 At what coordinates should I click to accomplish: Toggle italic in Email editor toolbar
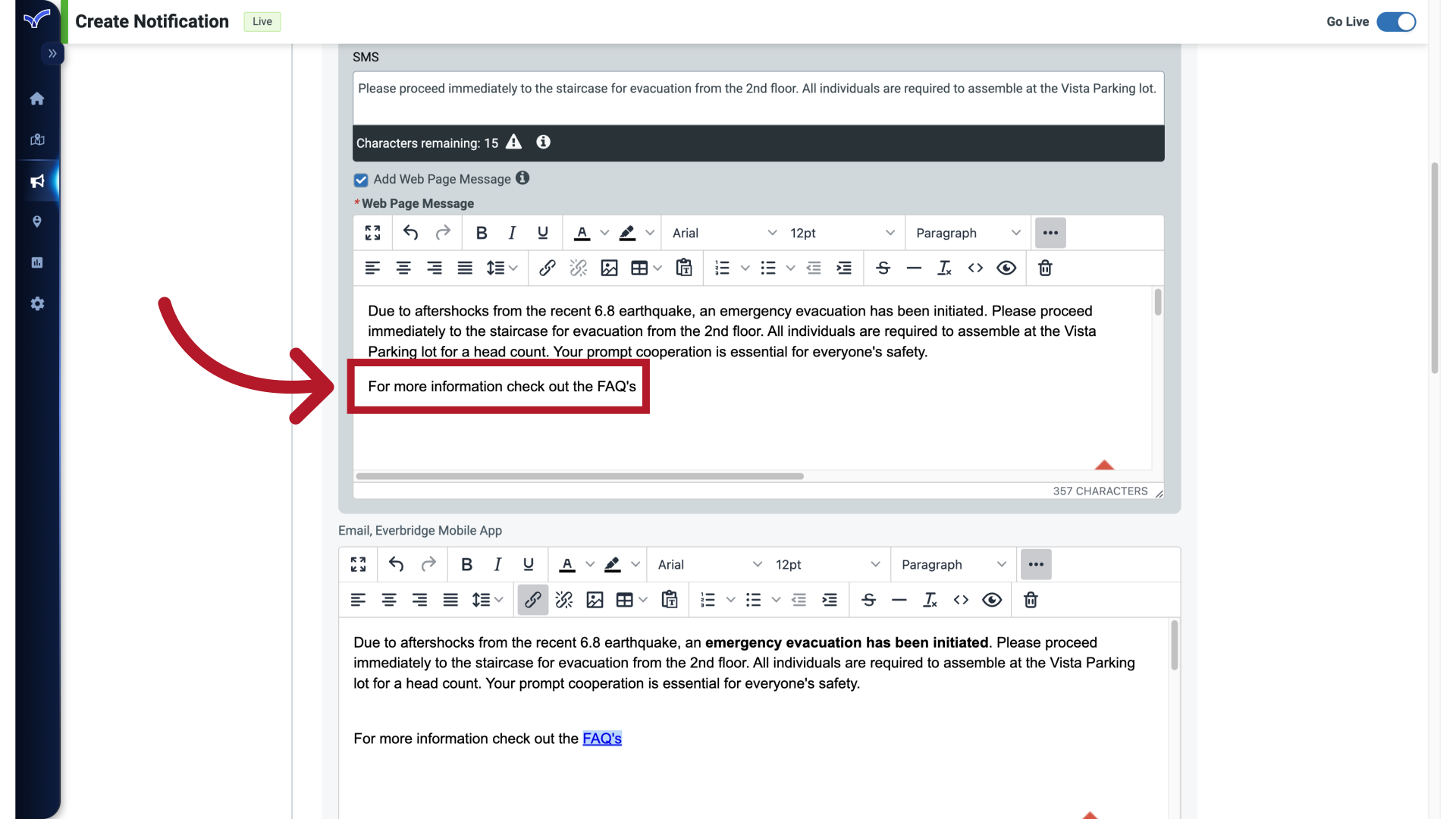click(498, 564)
